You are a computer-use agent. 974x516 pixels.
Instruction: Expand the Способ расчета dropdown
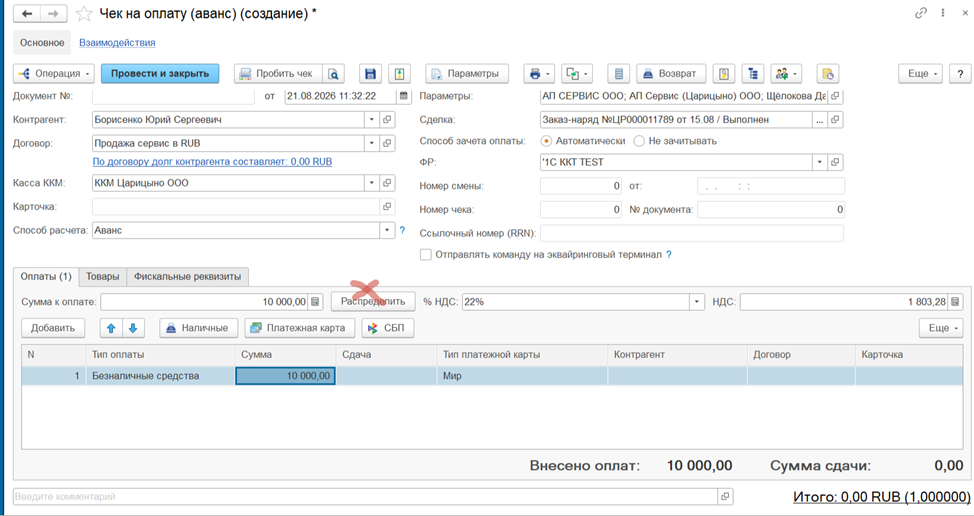(387, 230)
